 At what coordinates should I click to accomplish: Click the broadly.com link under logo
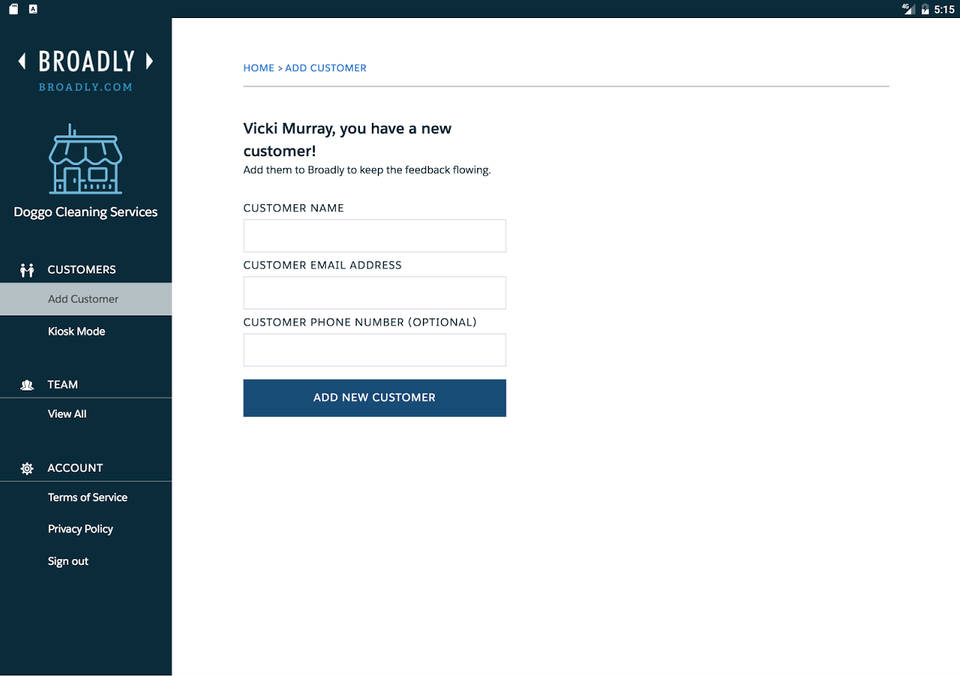click(x=86, y=87)
